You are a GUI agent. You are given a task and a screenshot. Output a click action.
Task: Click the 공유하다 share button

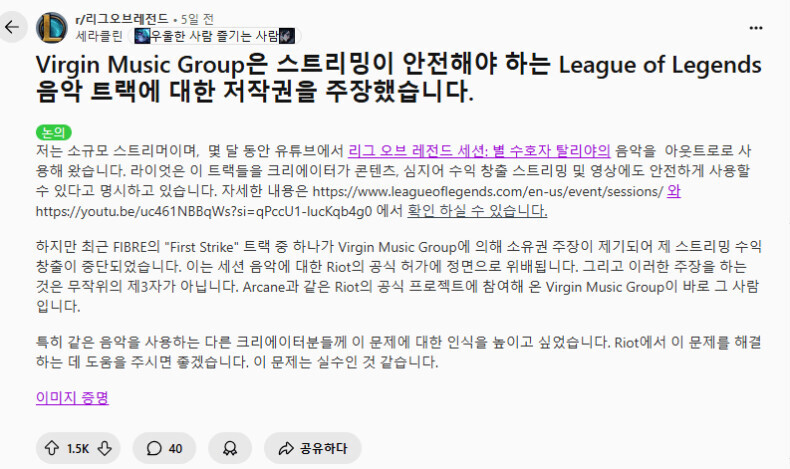(313, 448)
